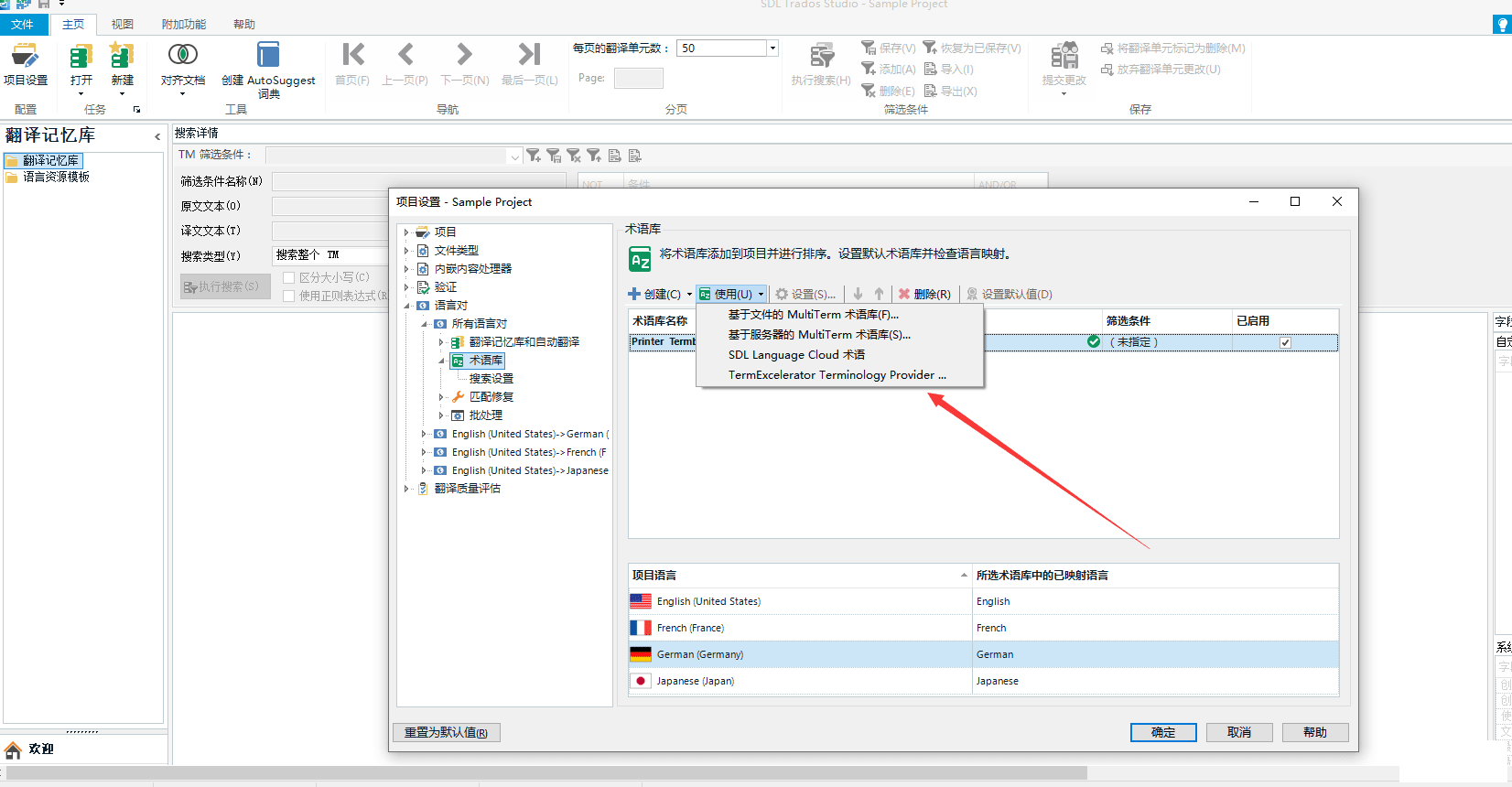The width and height of the screenshot is (1512, 787).
Task: Expand 匹配修复 tree node
Action: pos(441,397)
